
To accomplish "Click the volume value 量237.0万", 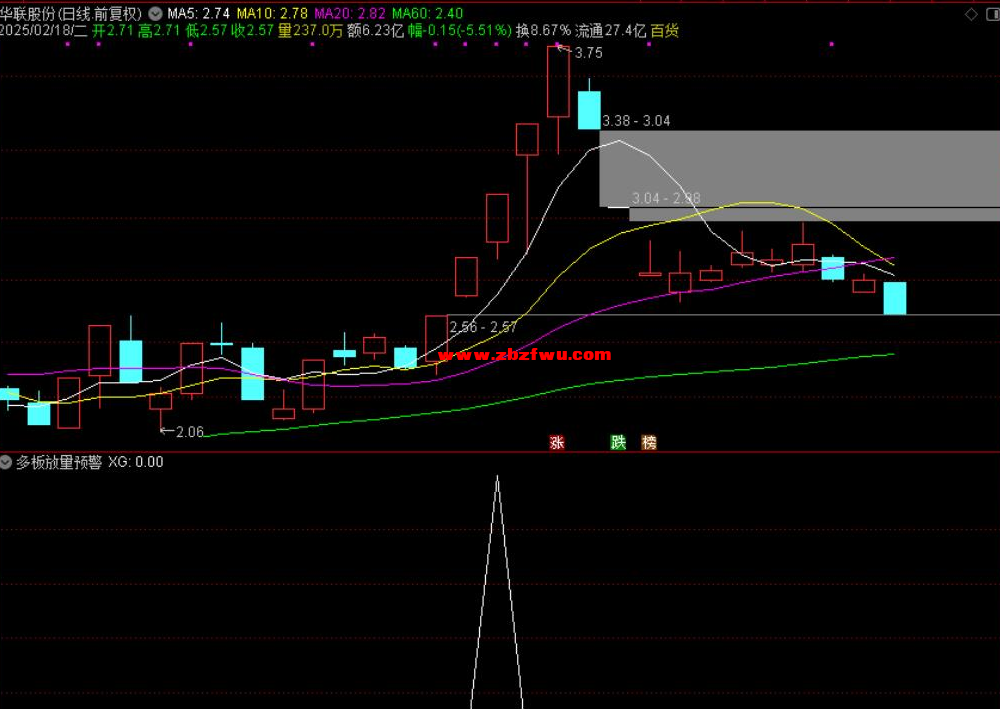I will 311,31.
